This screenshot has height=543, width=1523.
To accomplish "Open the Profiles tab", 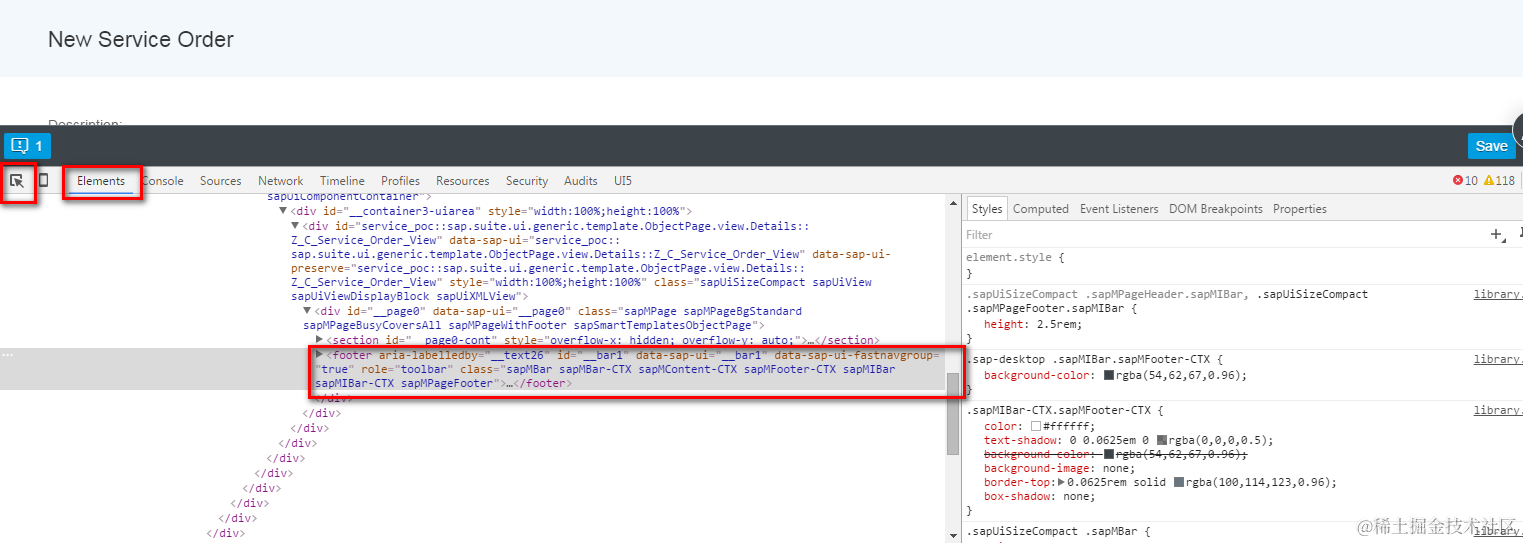I will point(400,181).
